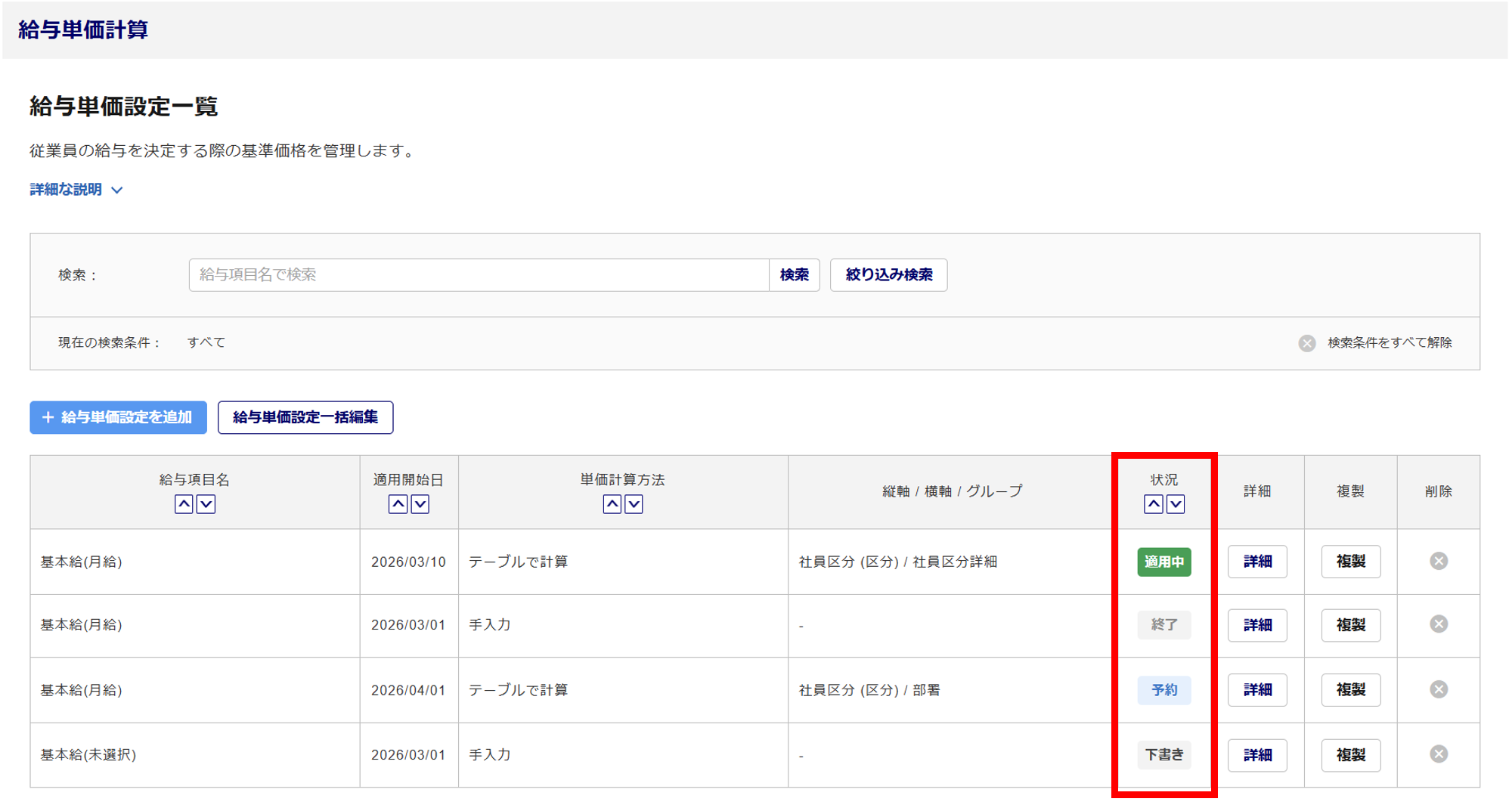The image size is (1512, 811).
Task: Open 絞り込み検索 filter options
Action: tap(888, 275)
